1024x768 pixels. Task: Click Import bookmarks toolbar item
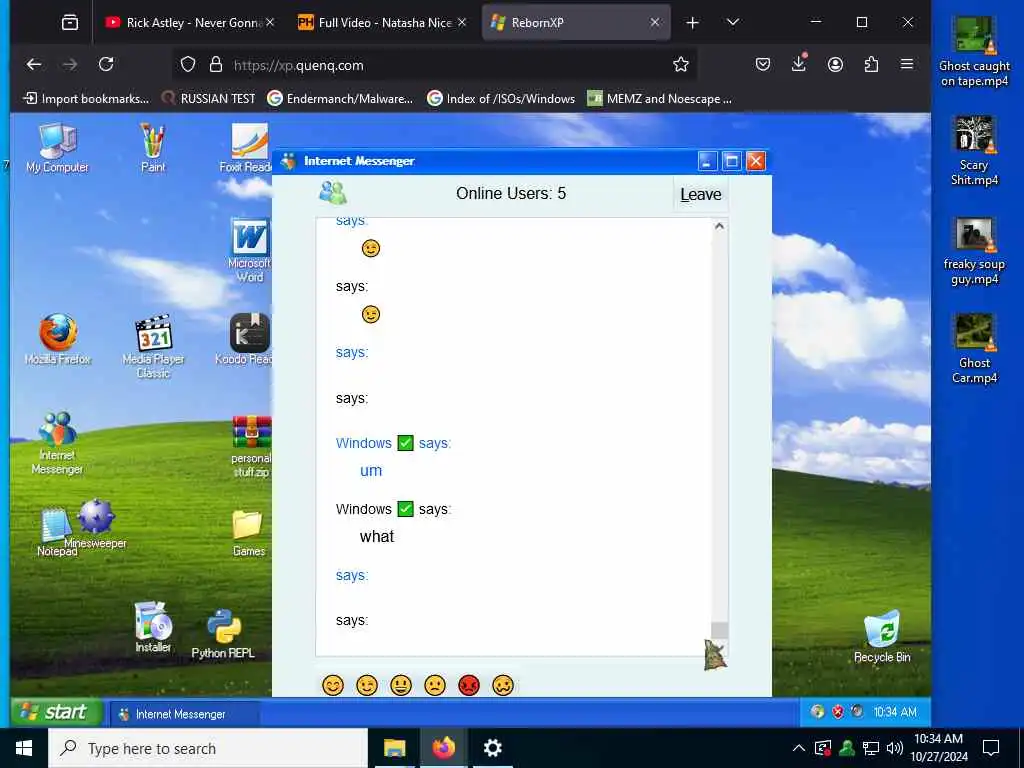[x=86, y=99]
